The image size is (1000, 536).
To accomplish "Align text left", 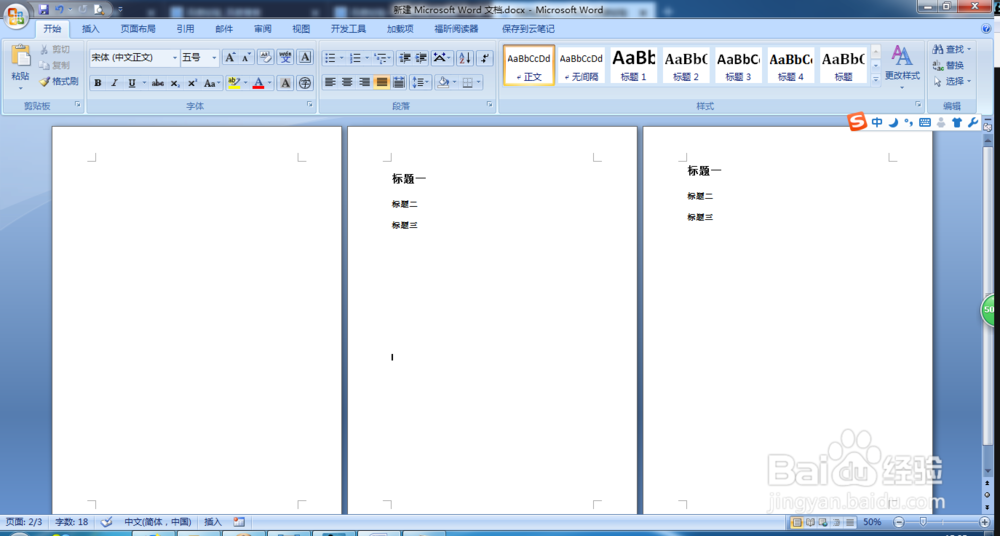I will pyautogui.click(x=330, y=82).
